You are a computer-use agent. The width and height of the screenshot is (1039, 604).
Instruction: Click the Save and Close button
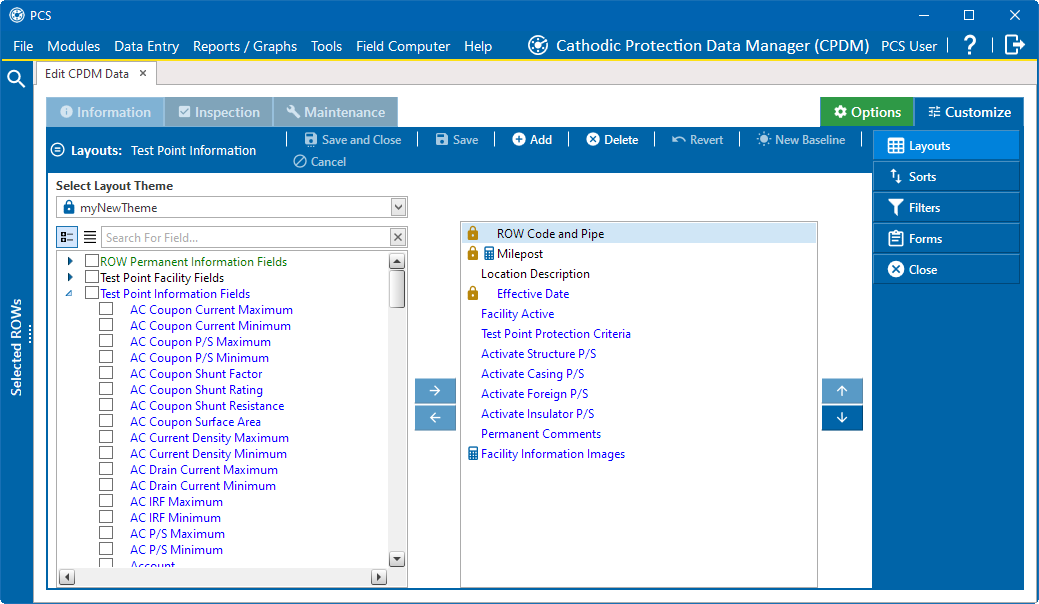[353, 140]
